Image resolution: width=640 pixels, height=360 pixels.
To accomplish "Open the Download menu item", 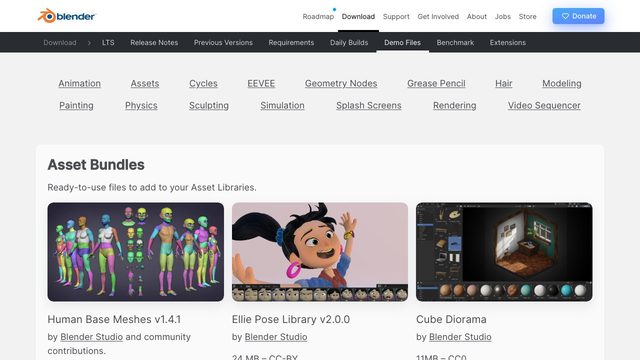I will [x=358, y=17].
